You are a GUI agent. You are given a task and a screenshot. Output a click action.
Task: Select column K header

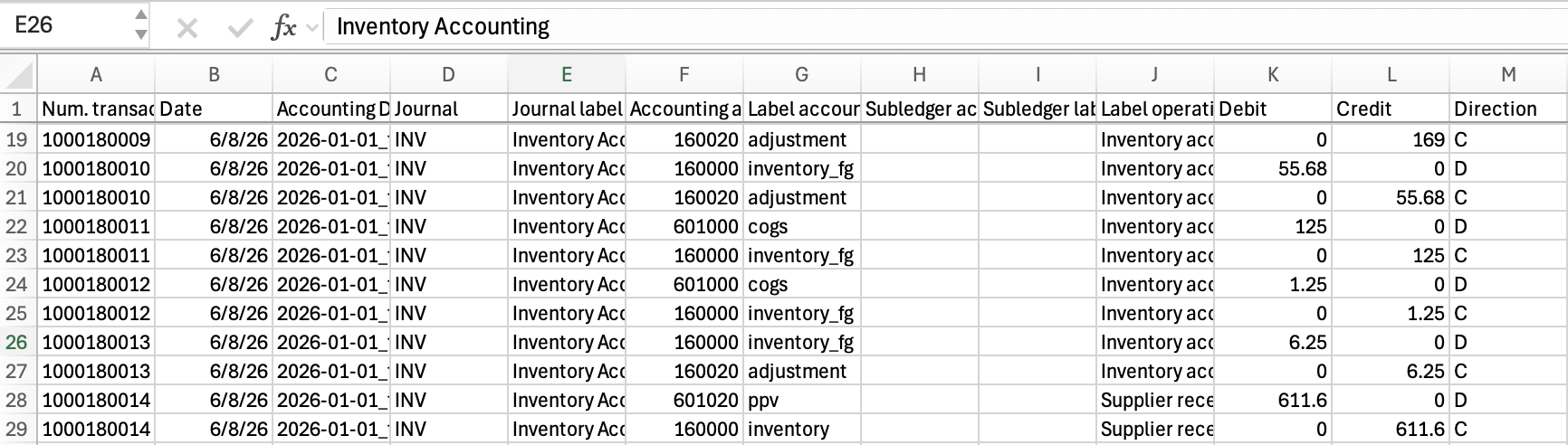click(1273, 74)
